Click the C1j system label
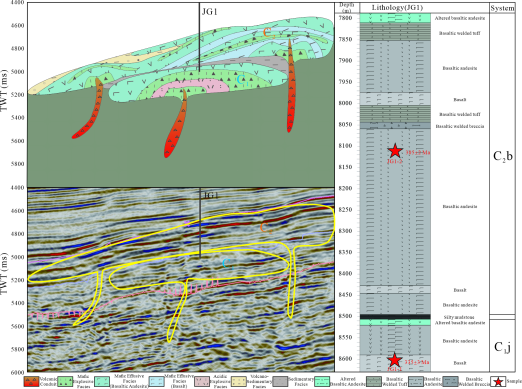 pos(502,347)
